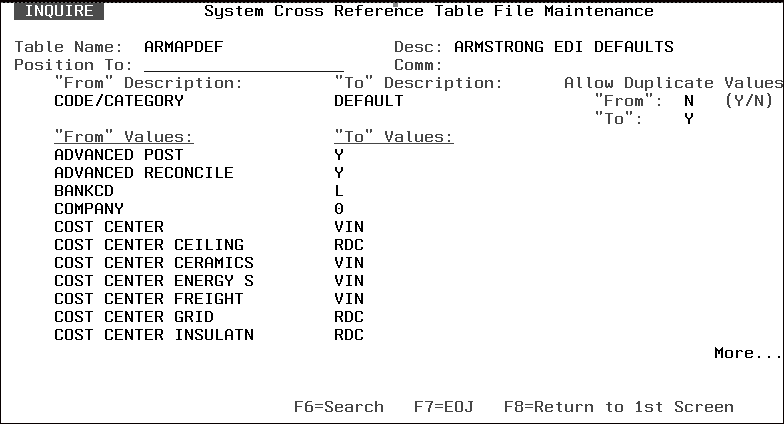The width and height of the screenshot is (784, 424).
Task: Select the ADVANCED RECONCILE entry
Action: [x=144, y=173]
